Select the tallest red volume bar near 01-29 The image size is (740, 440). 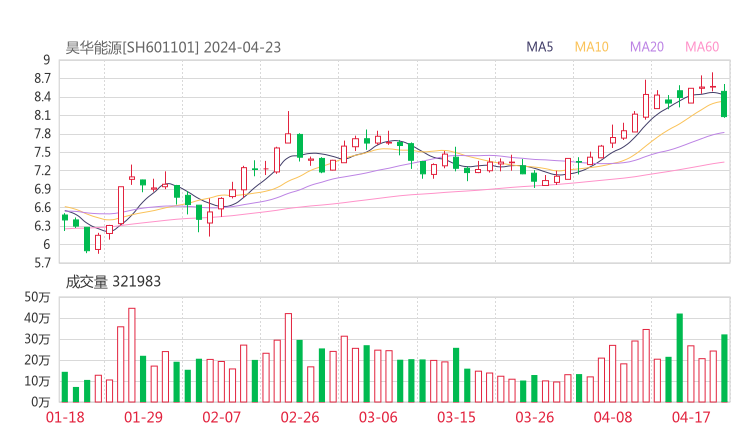click(131, 355)
